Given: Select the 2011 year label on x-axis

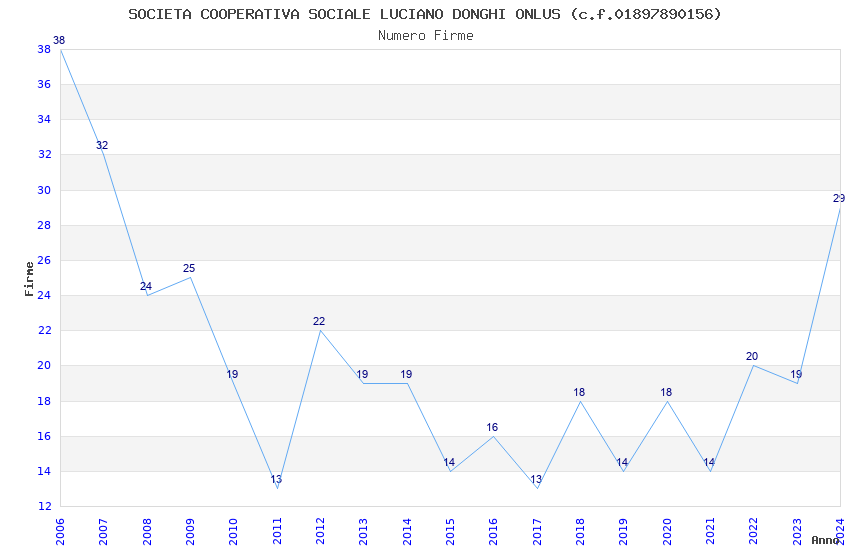Looking at the screenshot, I should 277,530.
